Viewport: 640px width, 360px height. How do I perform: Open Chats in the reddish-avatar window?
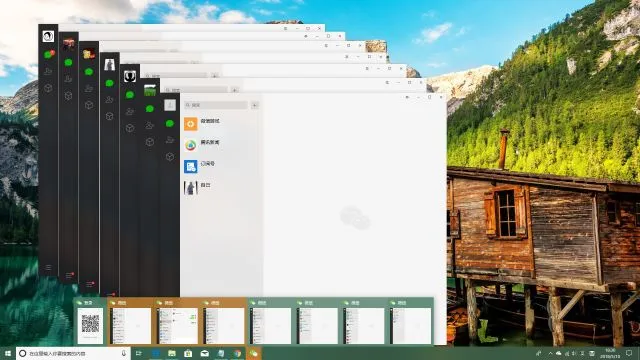(x=69, y=62)
